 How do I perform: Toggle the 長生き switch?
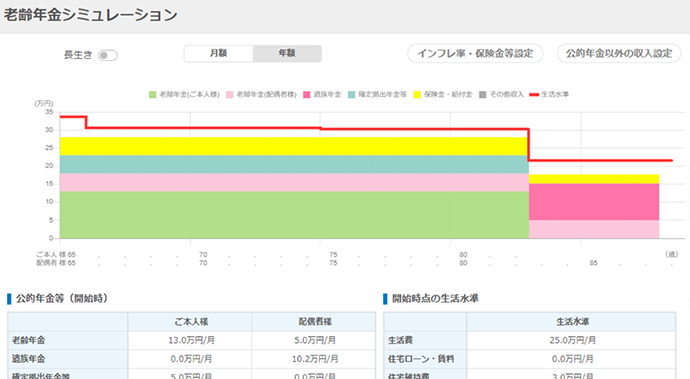point(108,55)
